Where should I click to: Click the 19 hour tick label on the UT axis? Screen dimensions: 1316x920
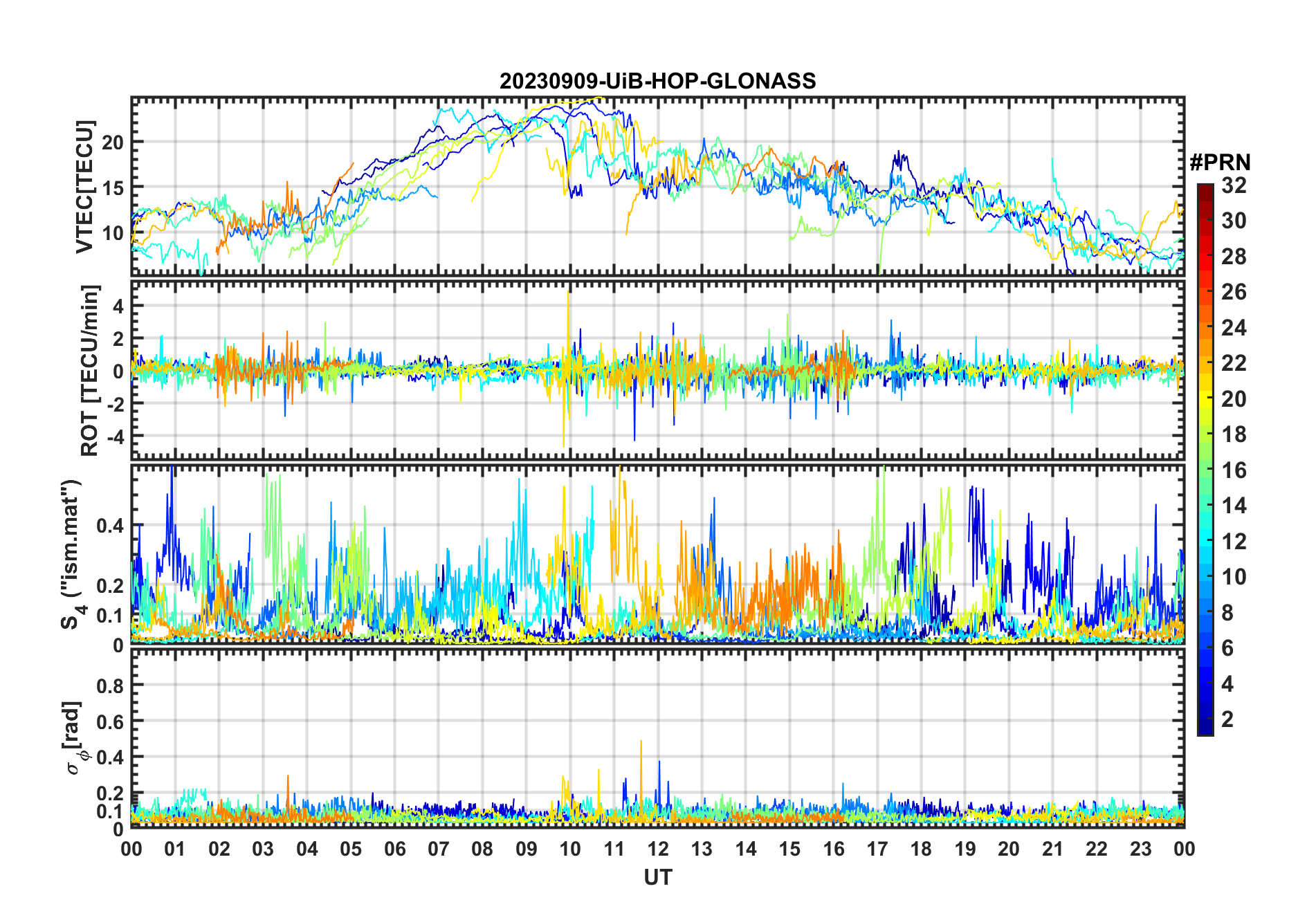click(x=965, y=849)
